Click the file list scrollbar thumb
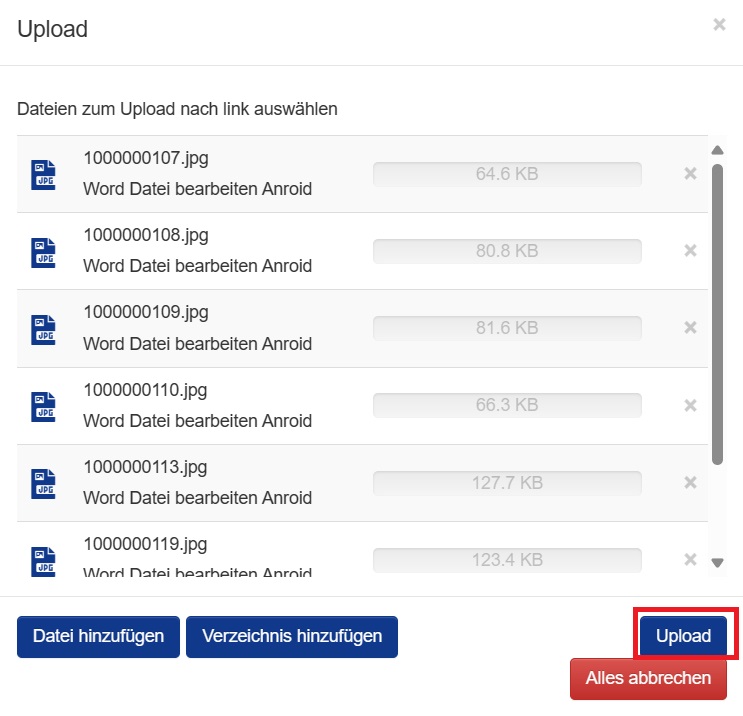Viewport: 743px width, 716px height. (x=717, y=314)
